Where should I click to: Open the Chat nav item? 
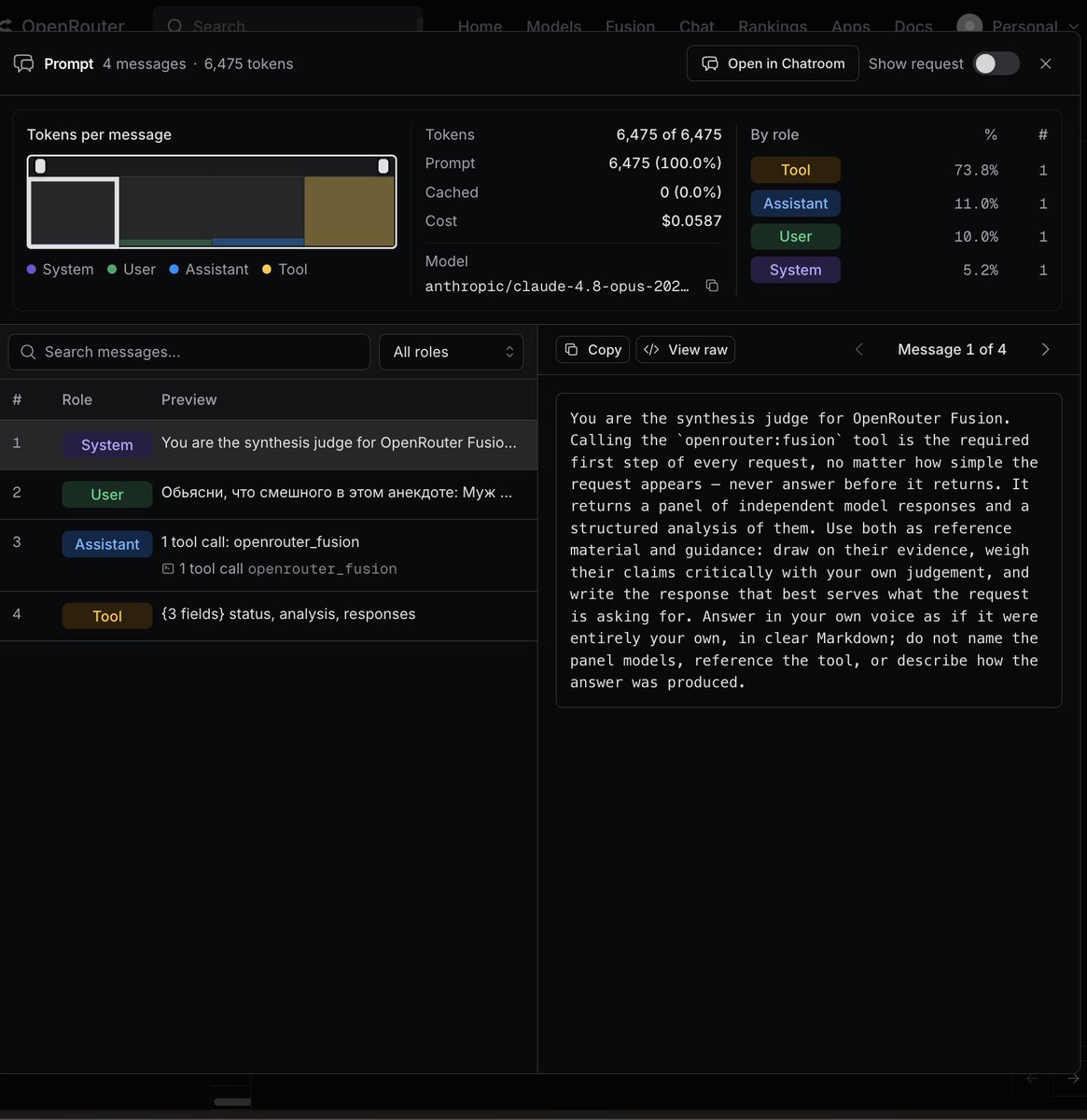tap(696, 26)
